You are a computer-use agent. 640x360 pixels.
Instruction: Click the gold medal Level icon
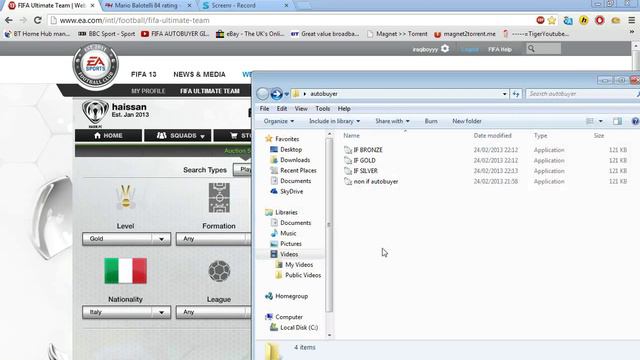(x=125, y=198)
